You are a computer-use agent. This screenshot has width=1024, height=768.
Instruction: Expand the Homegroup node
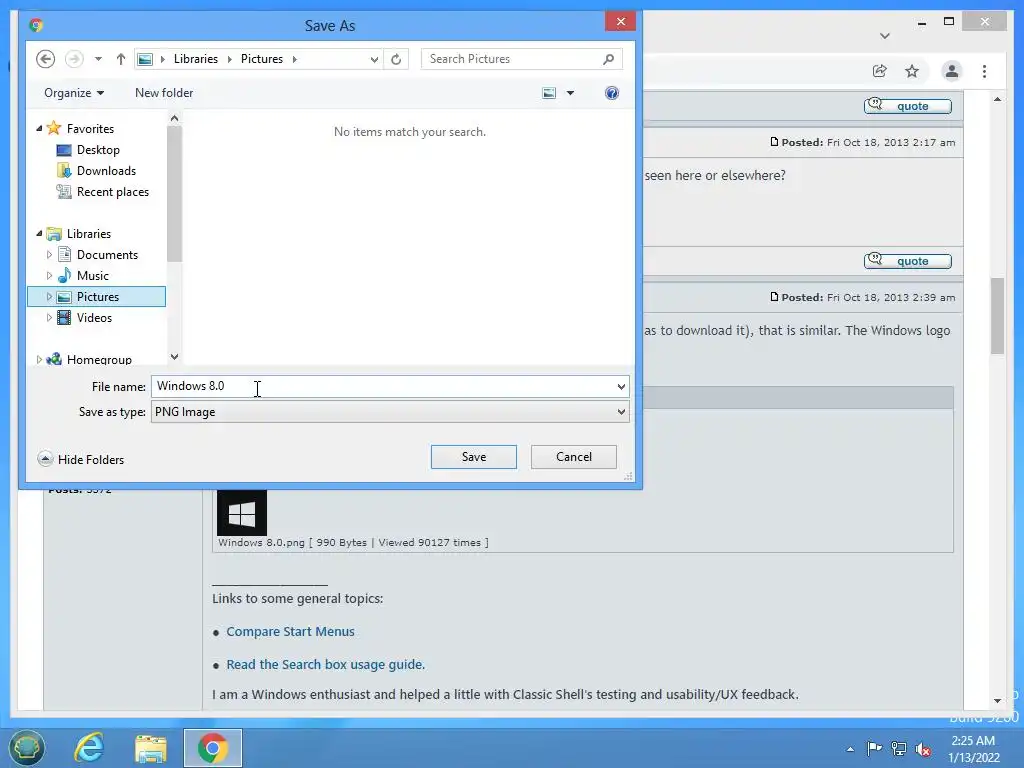point(39,359)
